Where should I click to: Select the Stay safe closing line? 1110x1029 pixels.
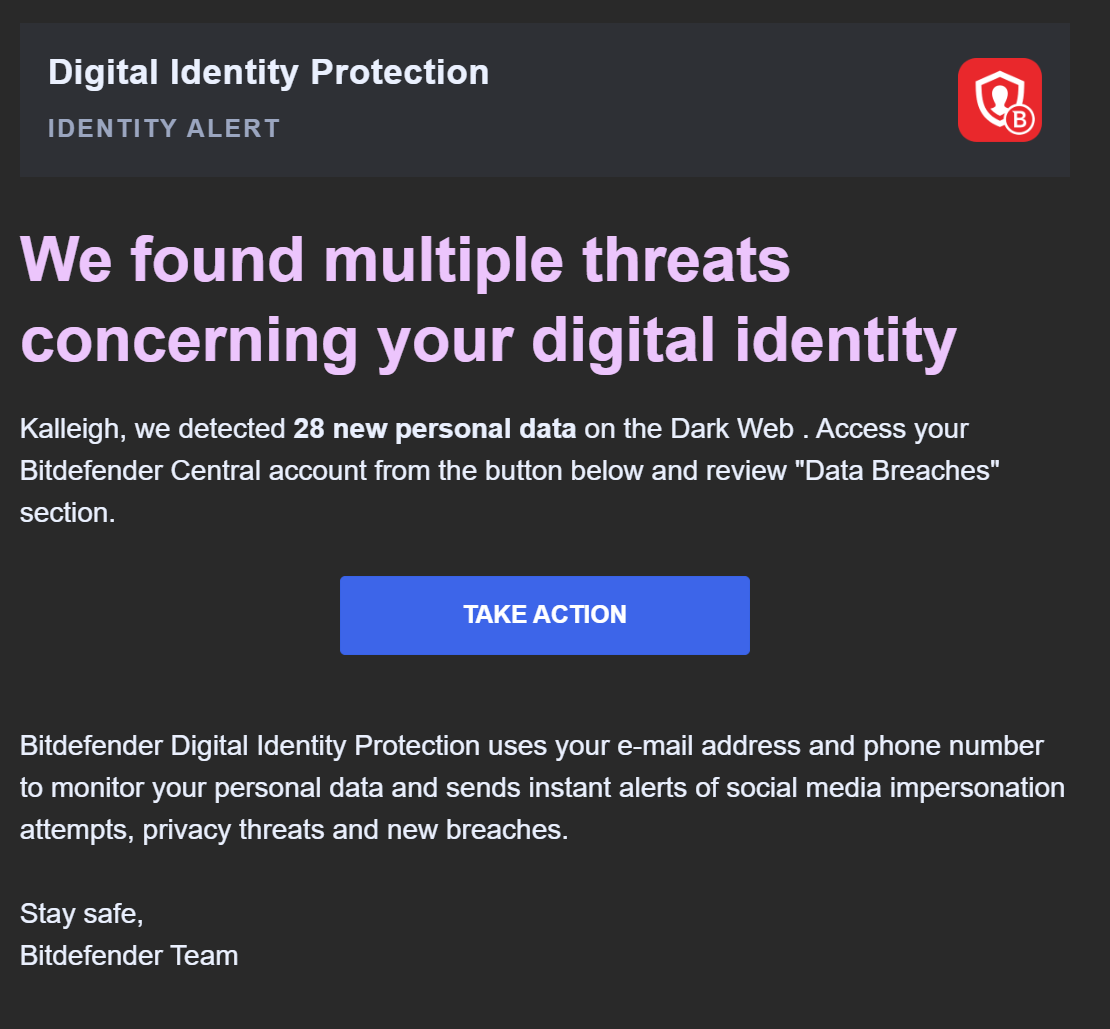pos(81,913)
